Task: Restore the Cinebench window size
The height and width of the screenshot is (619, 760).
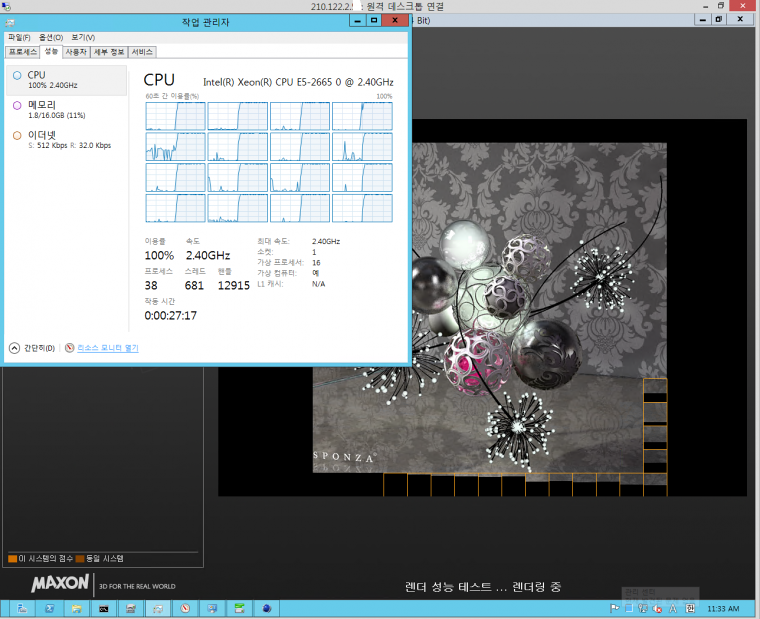Action: 719,19
